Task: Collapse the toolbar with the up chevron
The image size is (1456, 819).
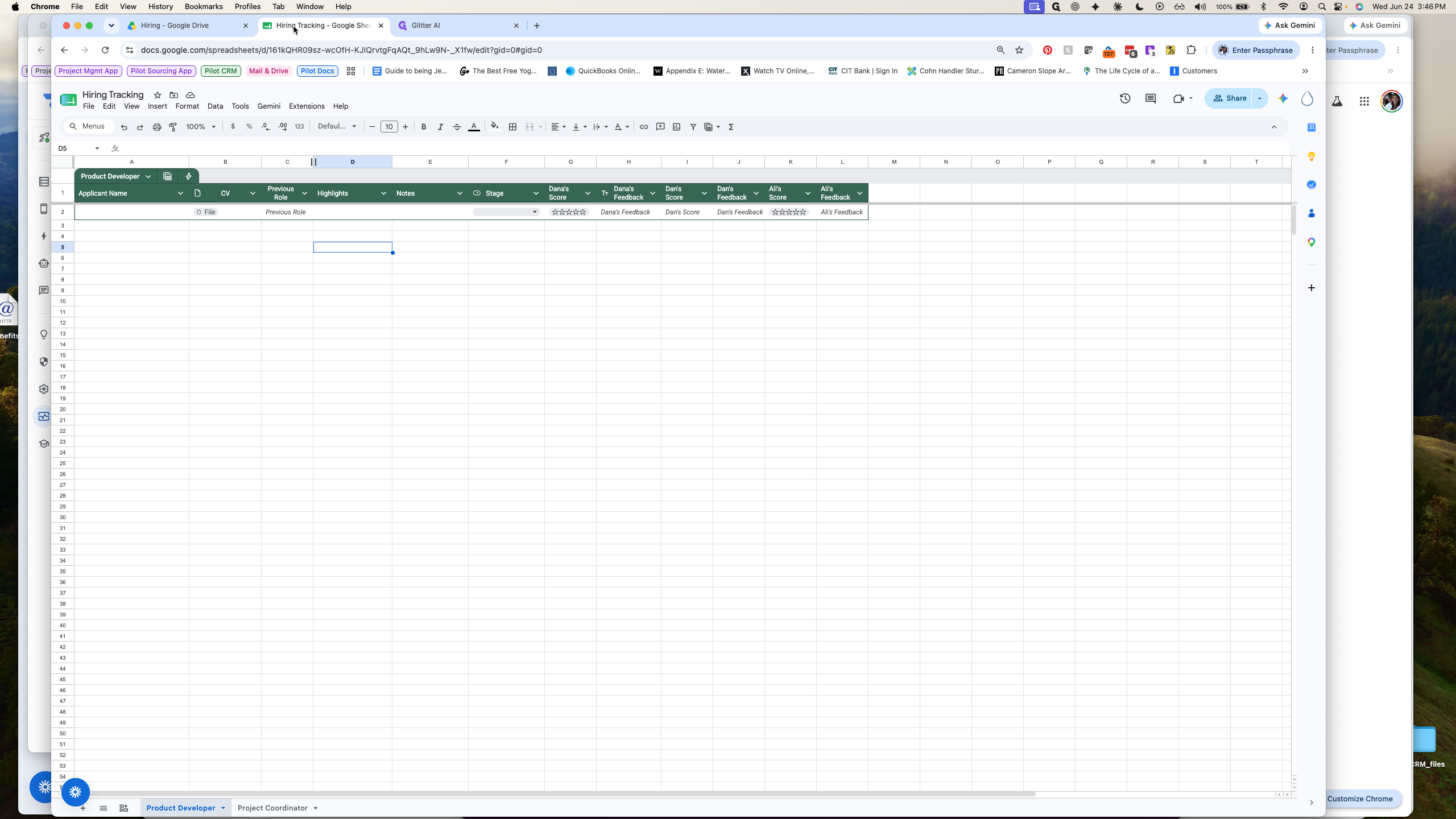Action: click(1274, 127)
